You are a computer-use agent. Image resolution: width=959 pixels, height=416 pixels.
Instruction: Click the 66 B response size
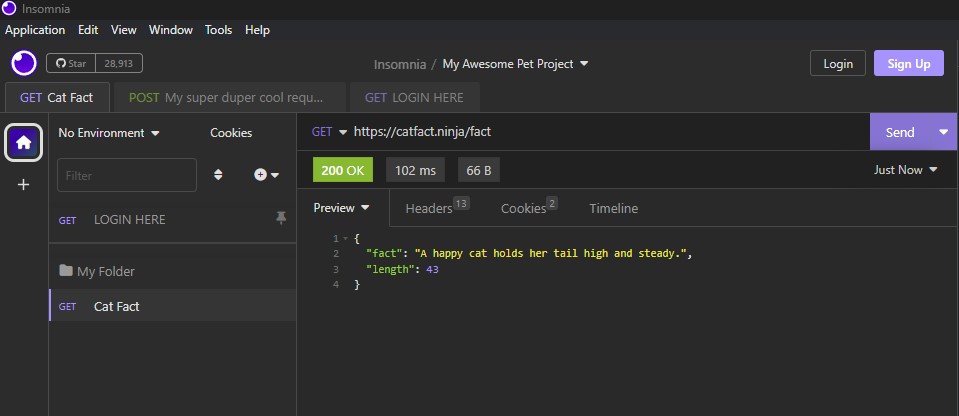click(479, 170)
